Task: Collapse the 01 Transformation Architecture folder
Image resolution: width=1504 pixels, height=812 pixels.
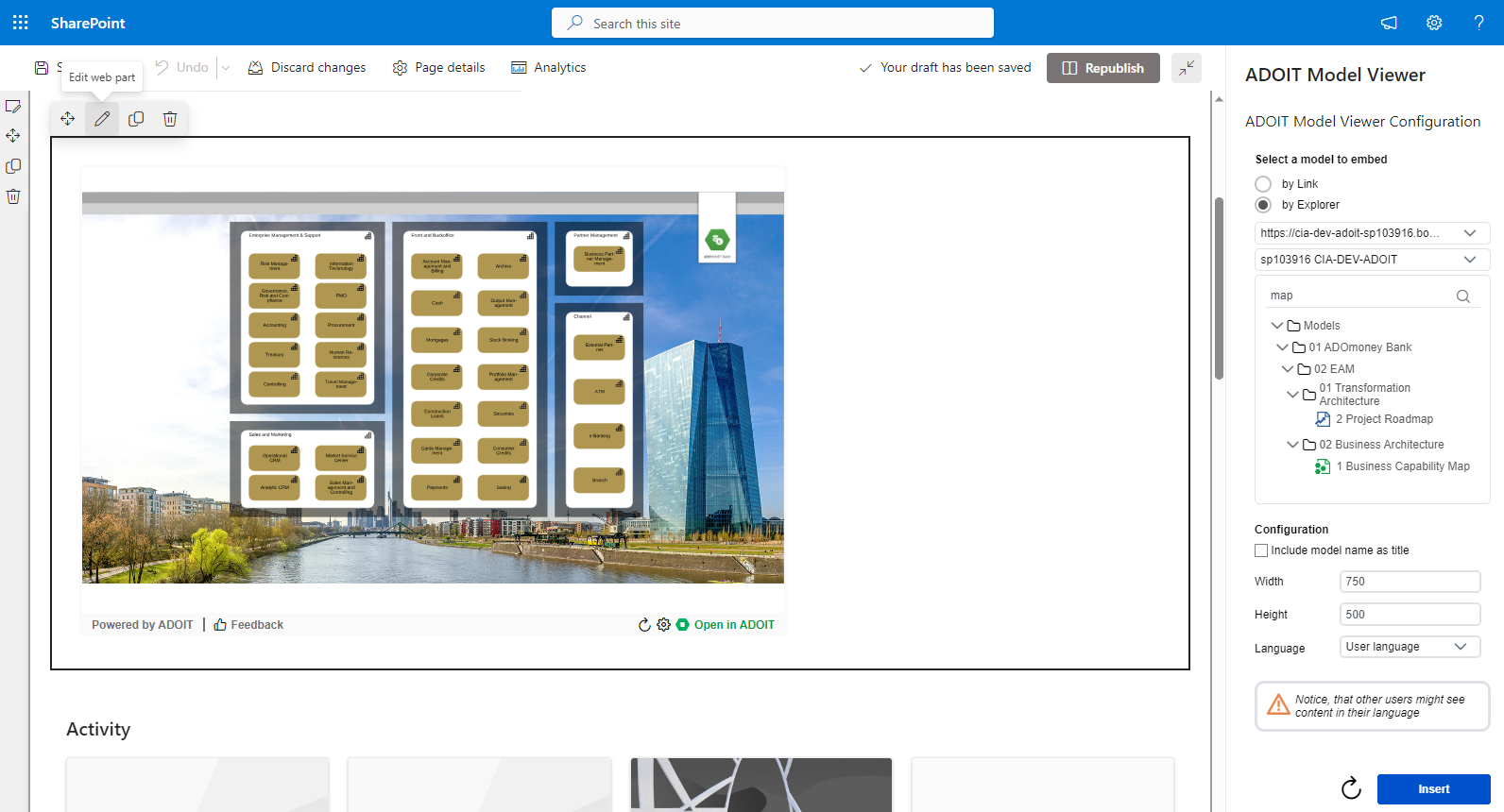Action: point(1293,395)
